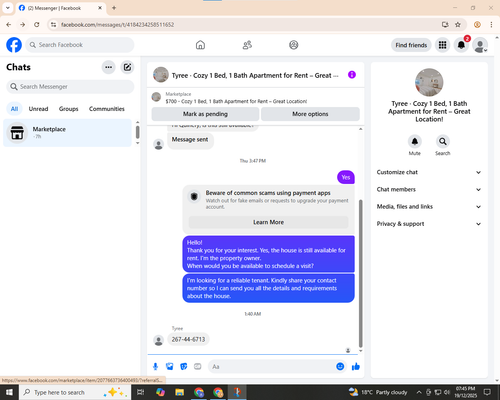Click the listing thumbnail in right panel
This screenshot has width=500, height=400.
(429, 82)
